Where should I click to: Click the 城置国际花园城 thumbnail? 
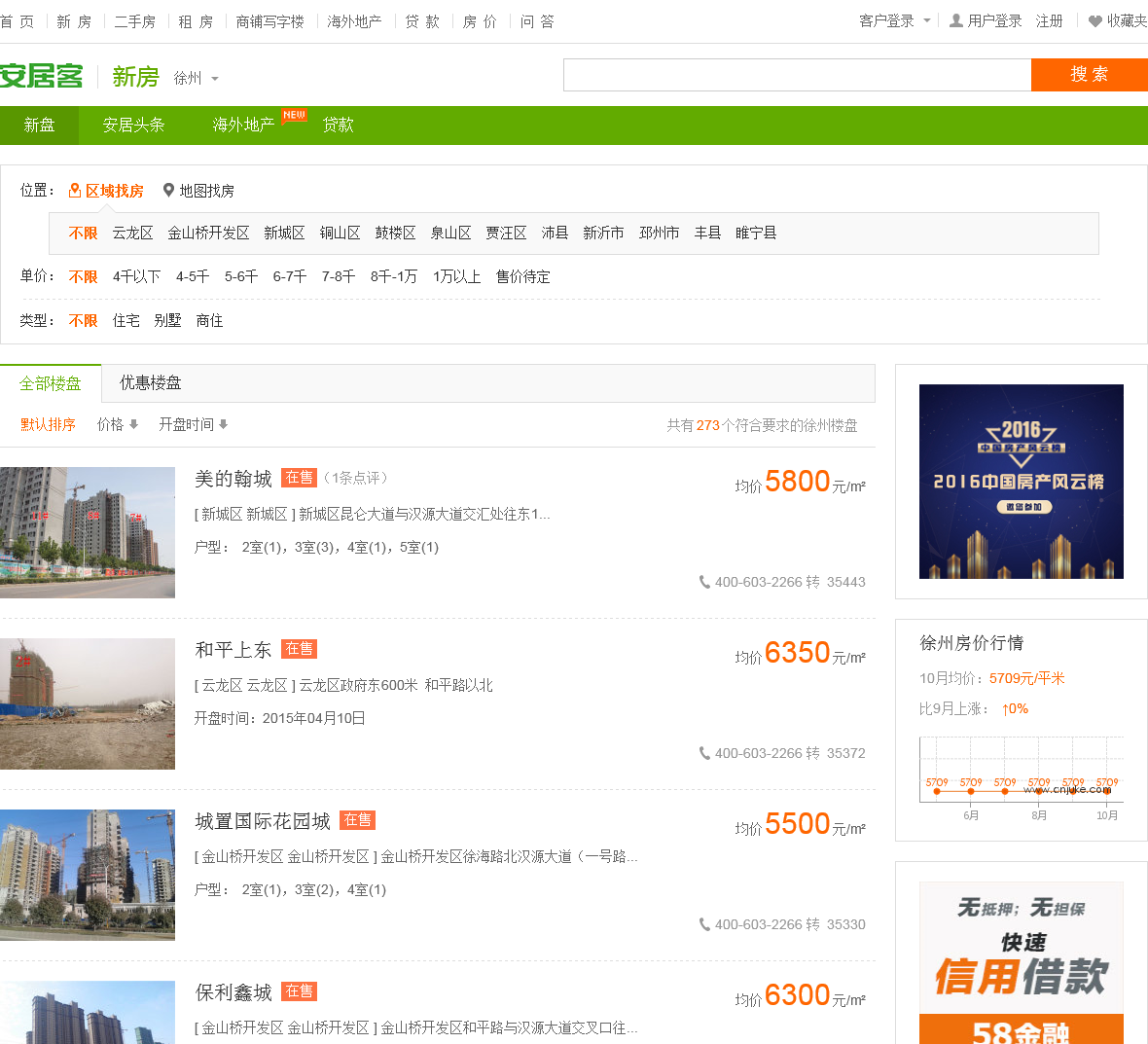click(88, 875)
